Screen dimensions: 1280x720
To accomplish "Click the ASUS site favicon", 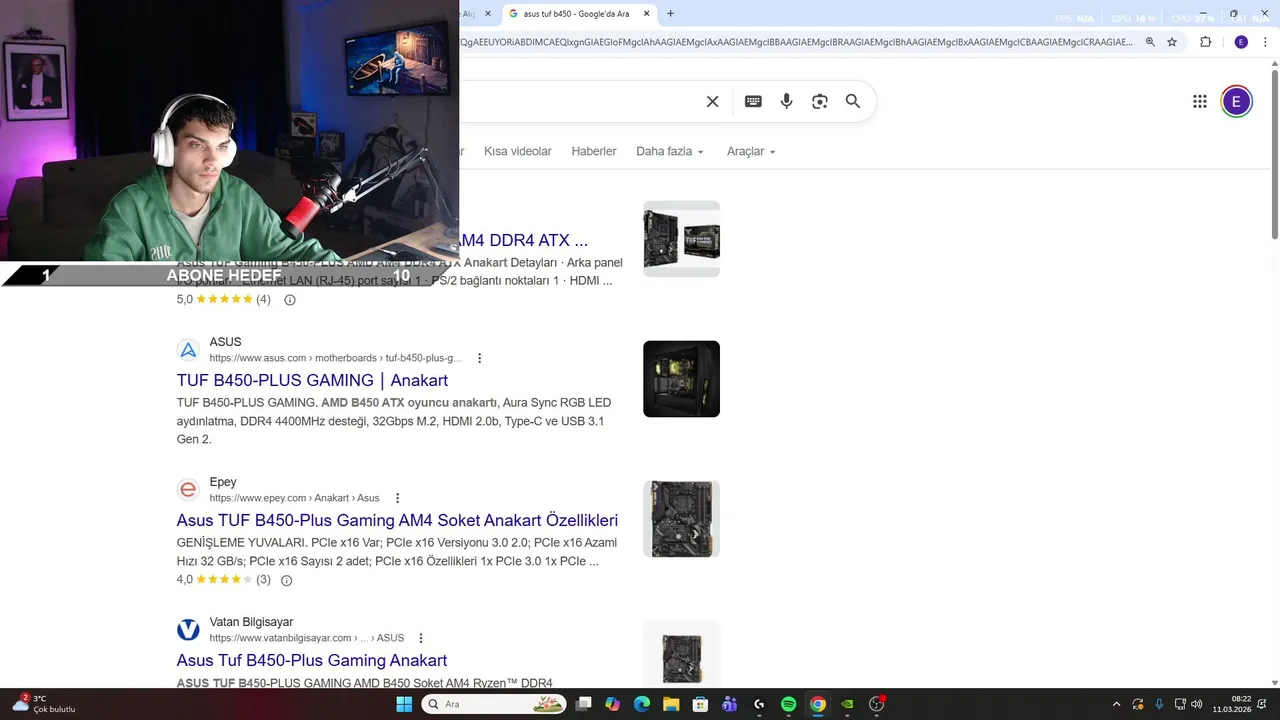I will tap(188, 350).
